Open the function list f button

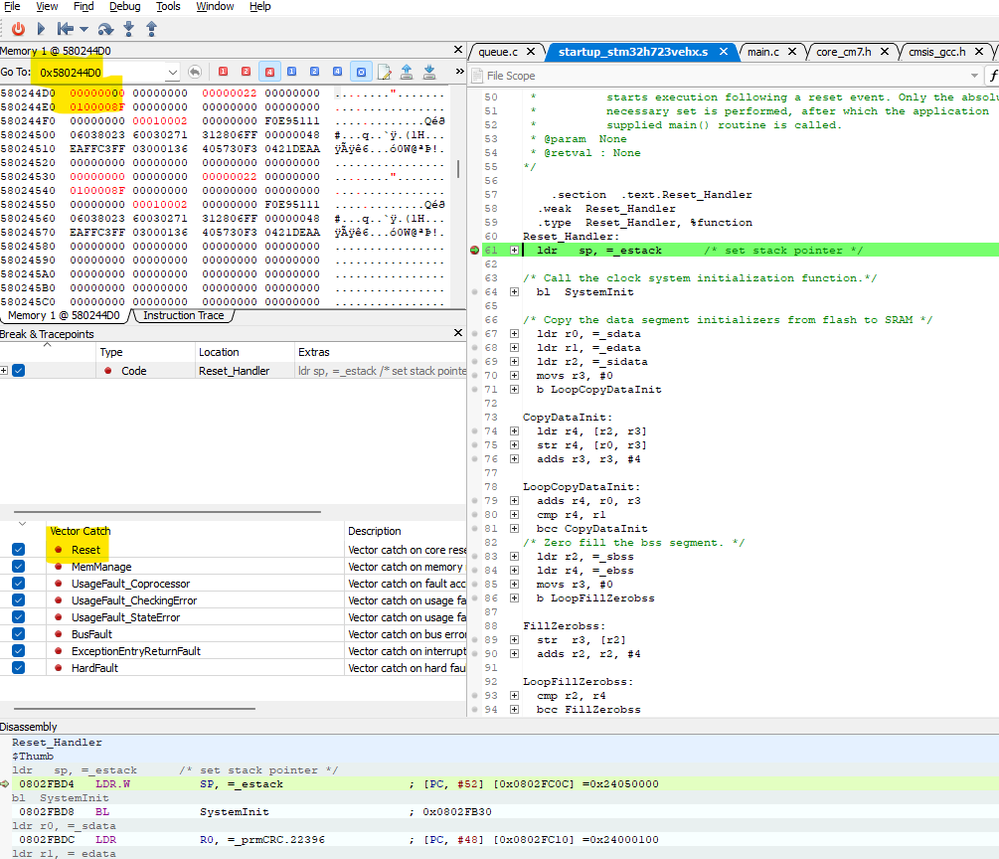click(x=993, y=76)
